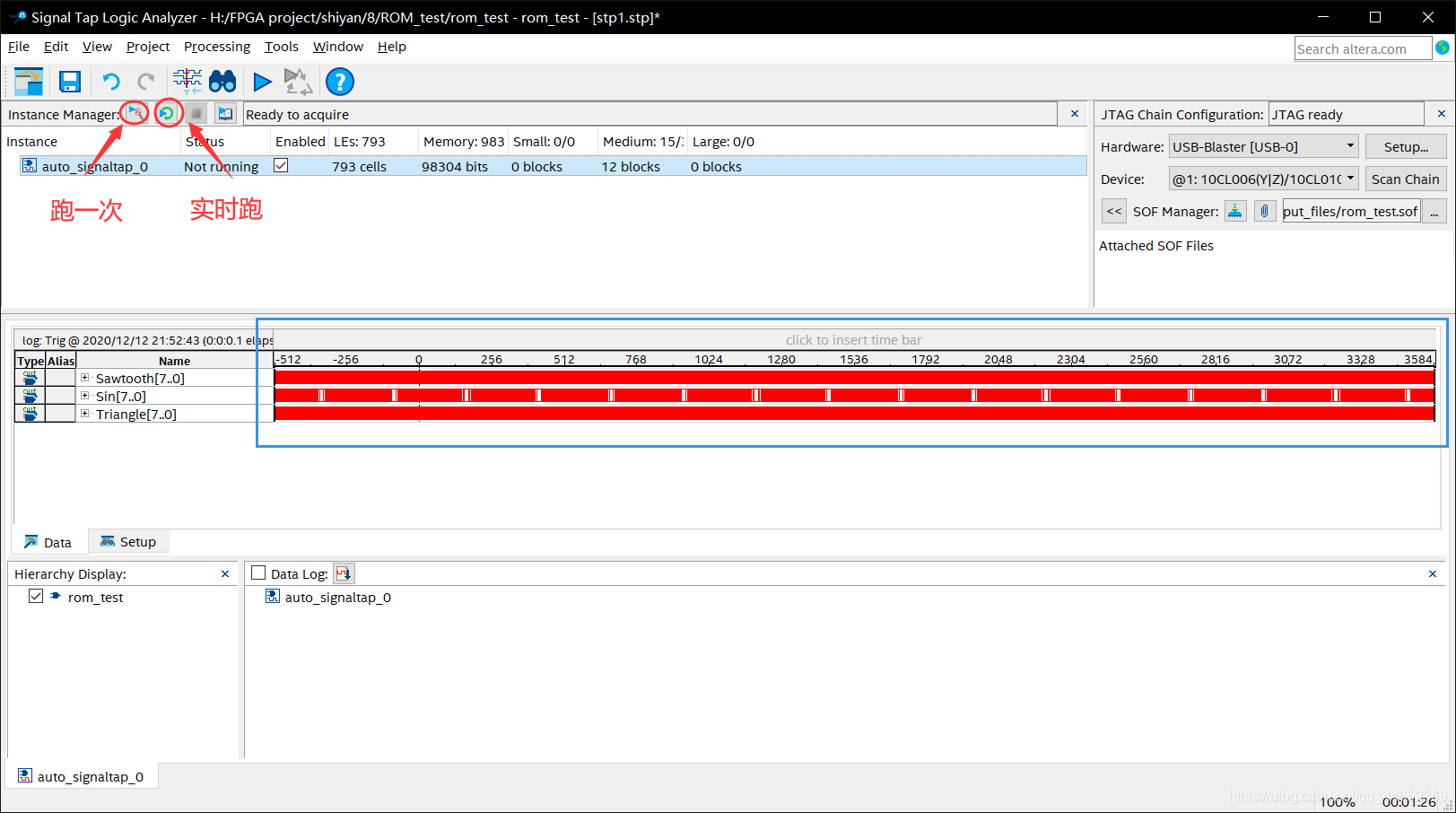Open the Window menu

pyautogui.click(x=338, y=47)
